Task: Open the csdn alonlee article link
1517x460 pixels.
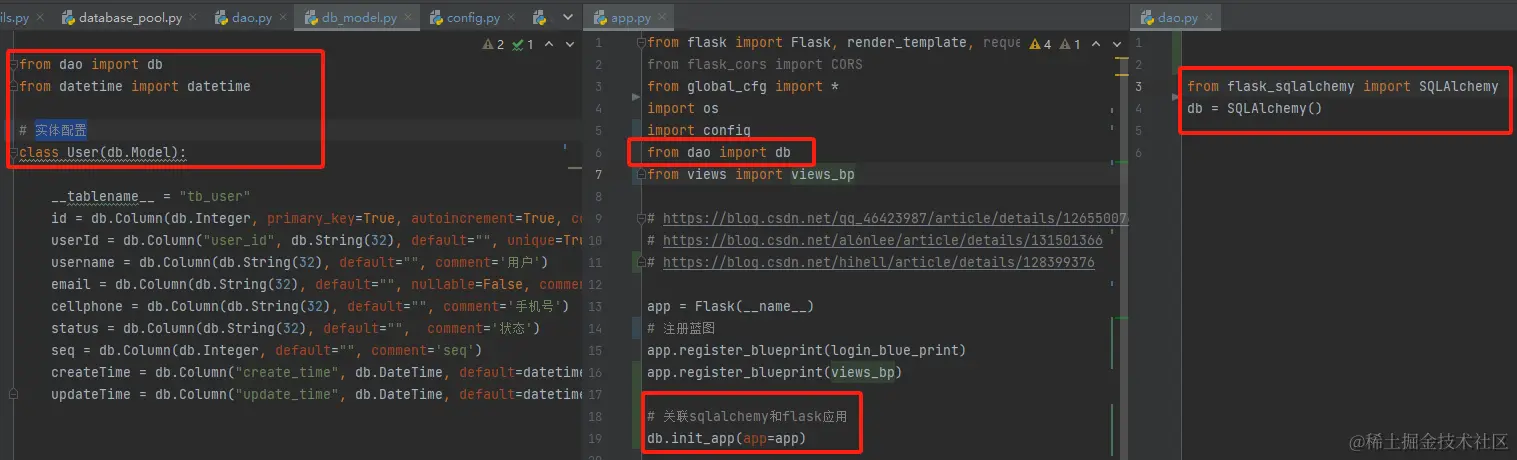Action: (882, 240)
